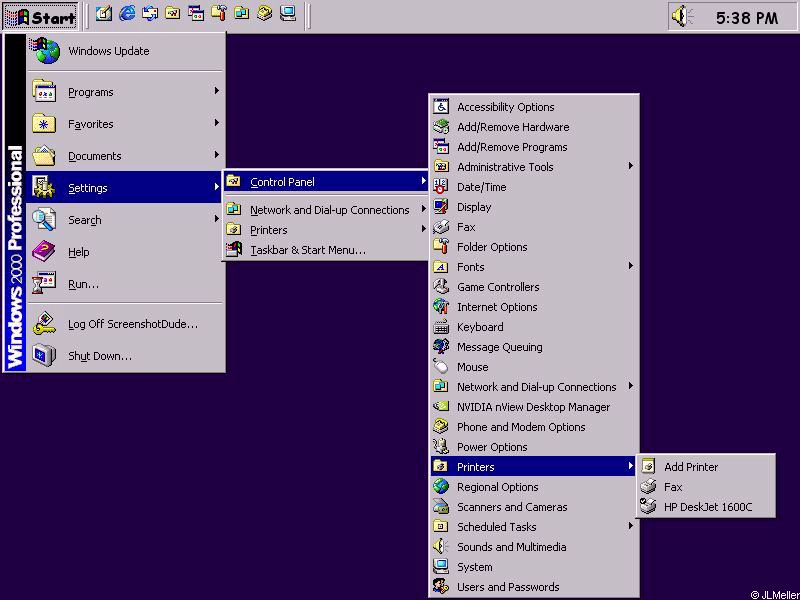Viewport: 800px width, 600px height.
Task: Expand the Search submenu arrow
Action: point(217,219)
